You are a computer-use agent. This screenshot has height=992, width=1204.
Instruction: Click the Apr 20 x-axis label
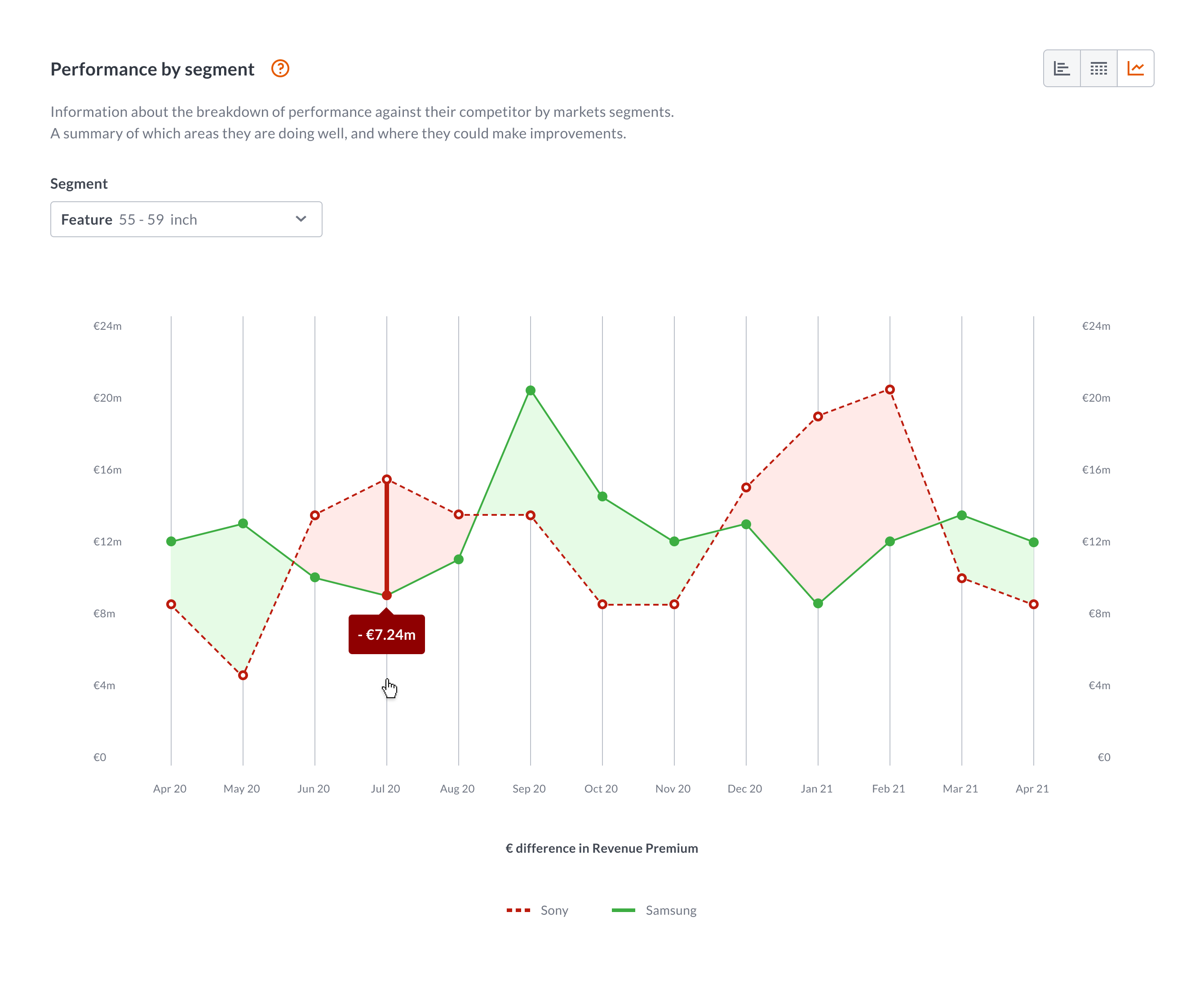170,788
